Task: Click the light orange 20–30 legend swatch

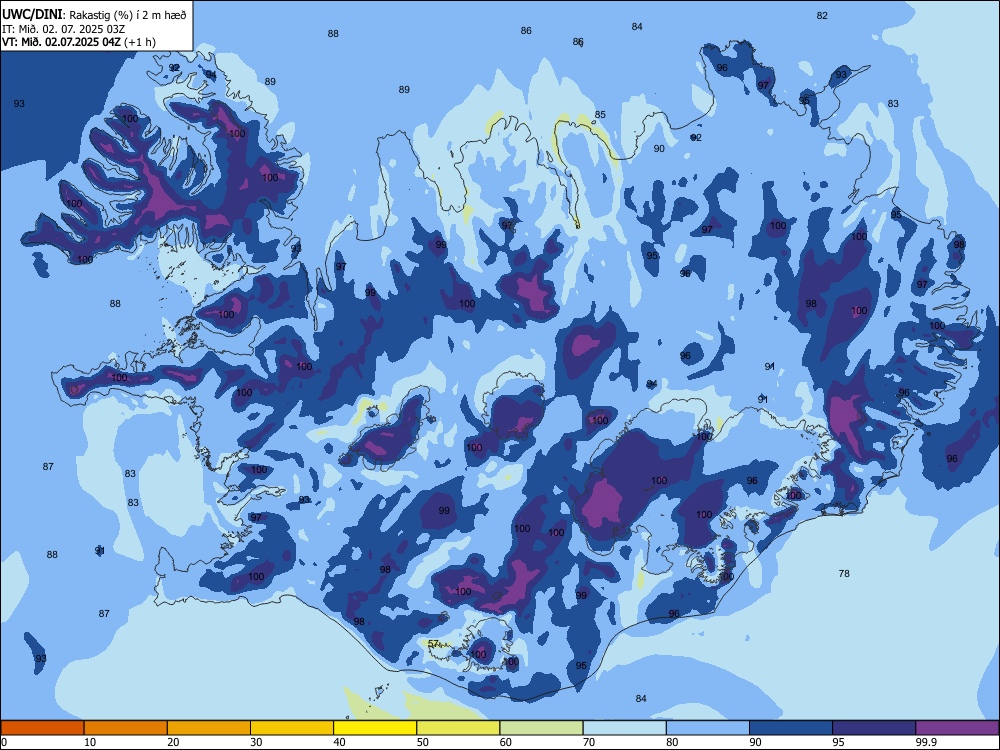Action: coord(209,728)
